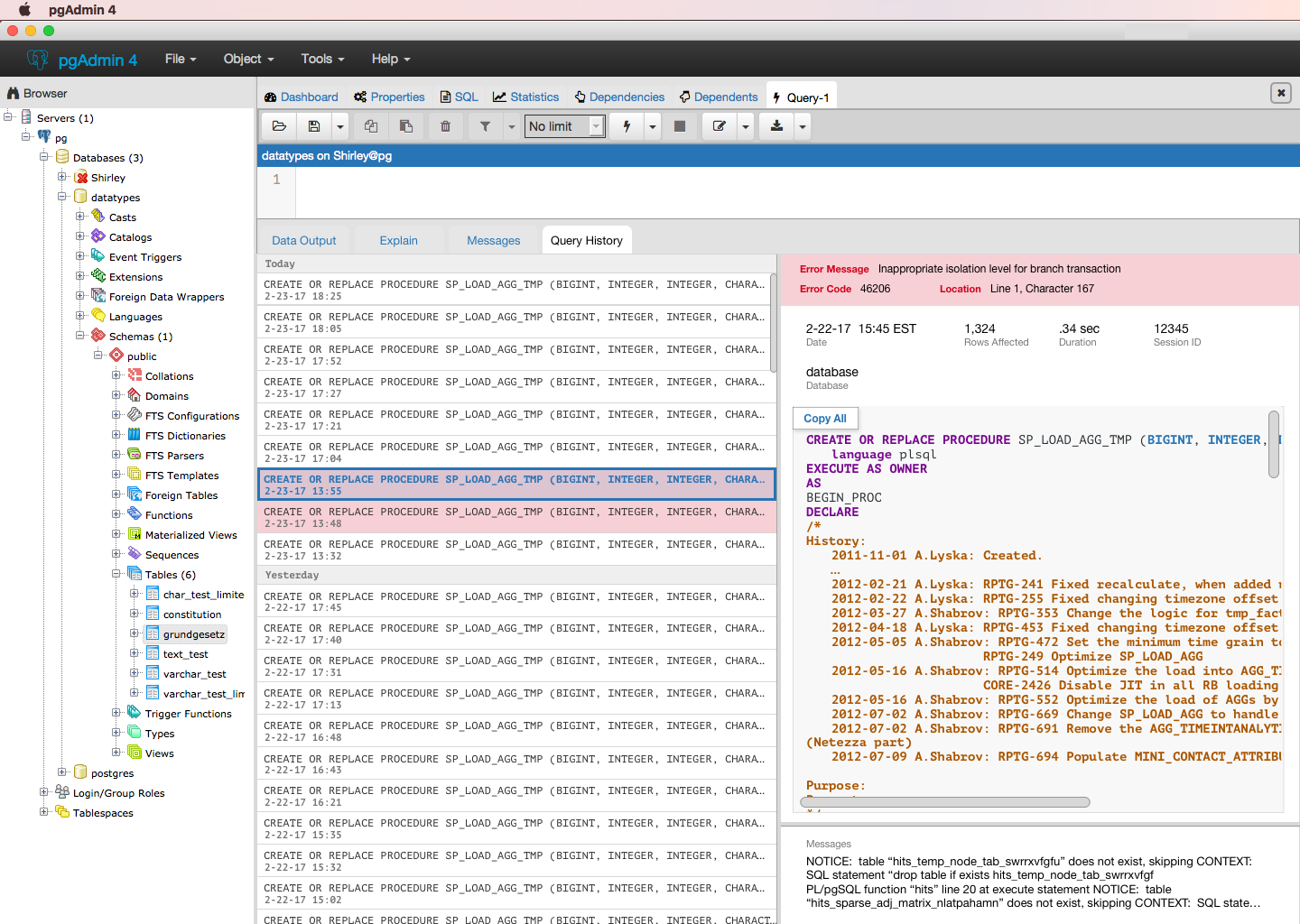Expand the Functions tree node
Image resolution: width=1300 pixels, height=924 pixels.
pyautogui.click(x=116, y=514)
